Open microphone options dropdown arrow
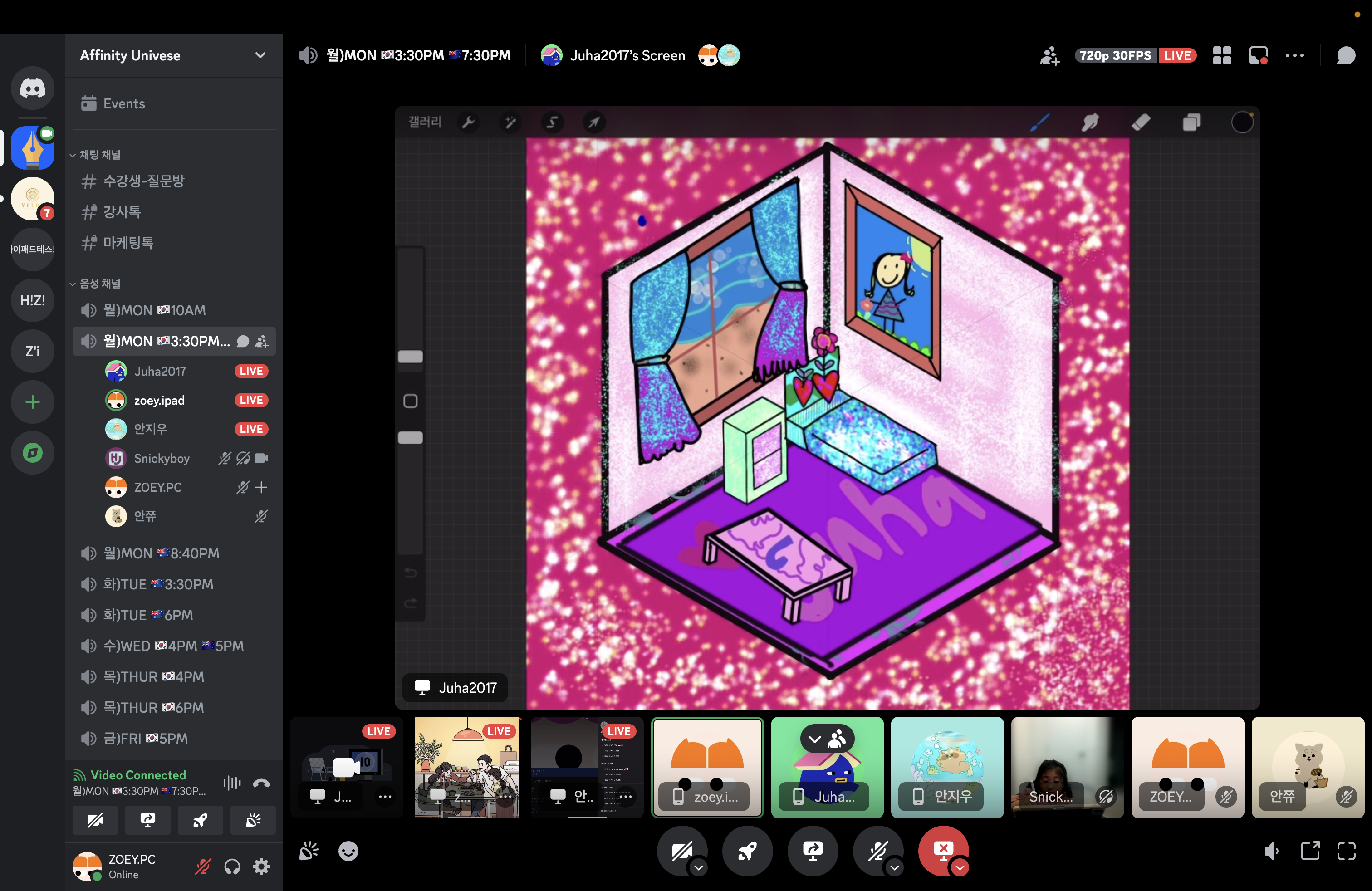Screen dimensions: 1372x891 (x=894, y=867)
